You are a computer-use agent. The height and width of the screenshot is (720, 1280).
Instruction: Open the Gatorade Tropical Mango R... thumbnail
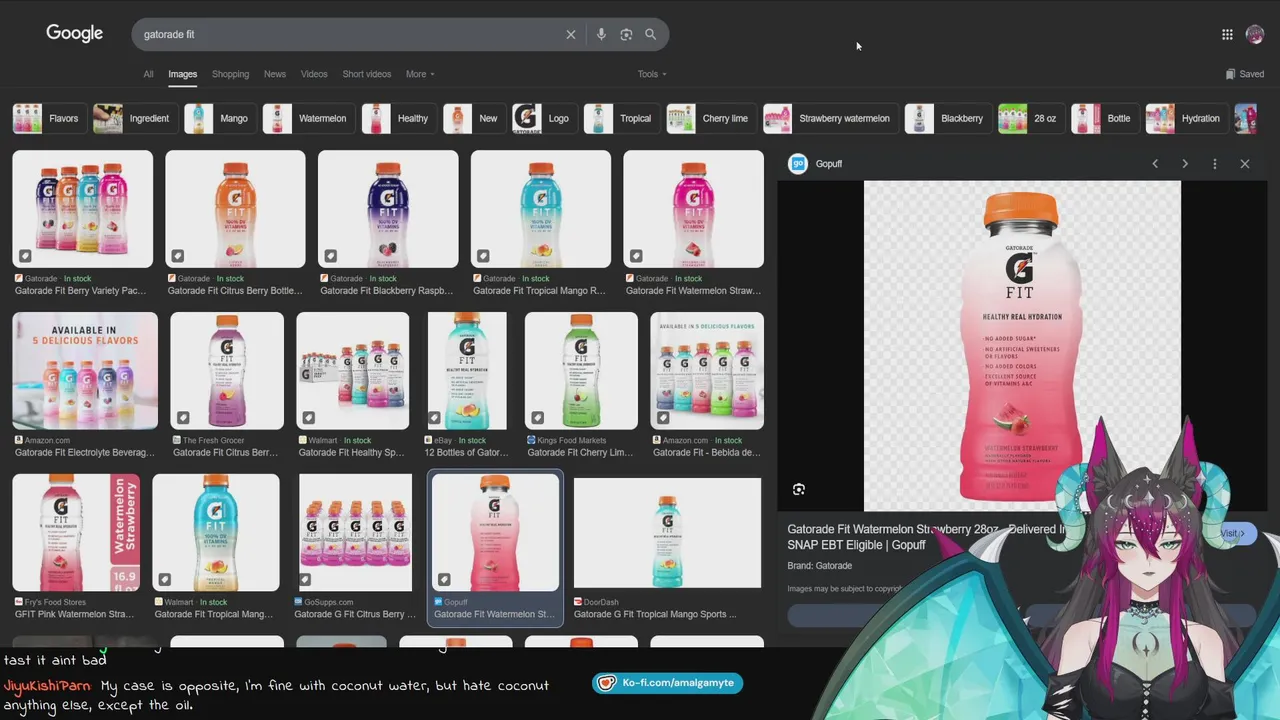pyautogui.click(x=541, y=209)
